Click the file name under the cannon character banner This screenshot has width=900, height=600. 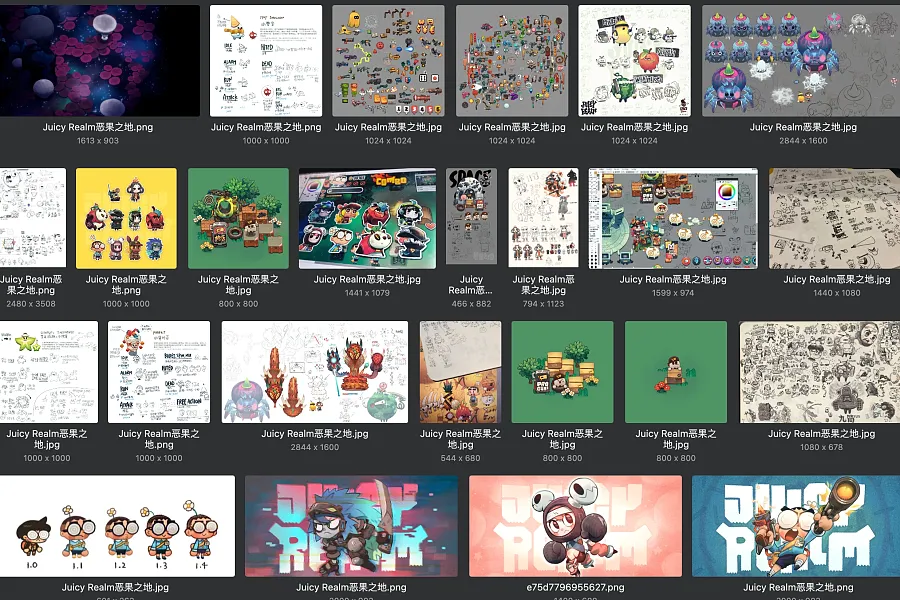(x=798, y=587)
